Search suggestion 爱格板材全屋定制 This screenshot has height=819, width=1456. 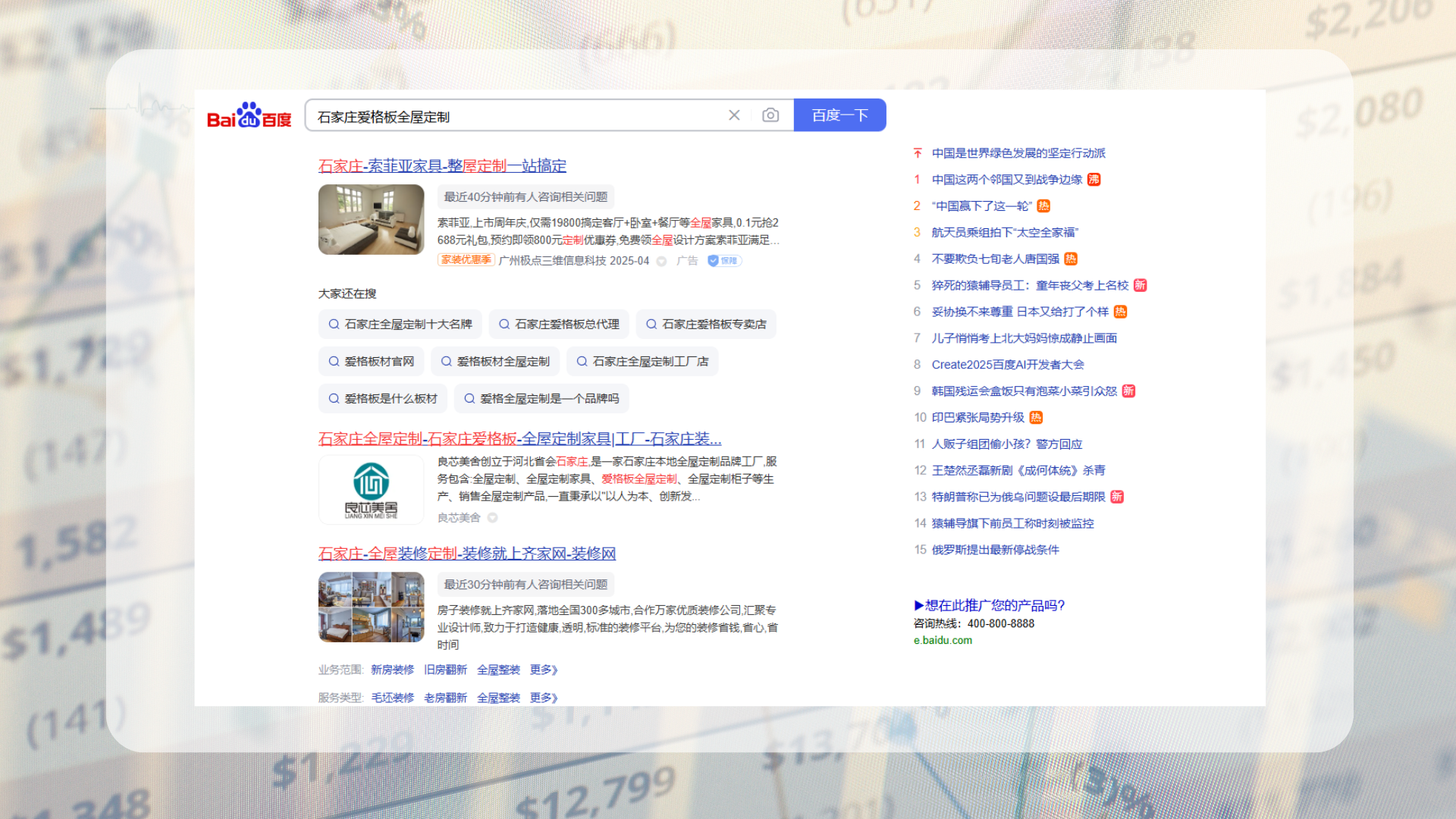495,361
